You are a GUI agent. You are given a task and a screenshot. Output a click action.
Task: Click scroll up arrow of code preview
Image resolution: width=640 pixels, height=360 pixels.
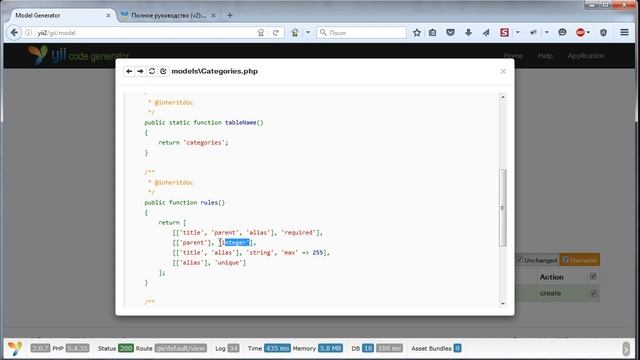click(503, 97)
